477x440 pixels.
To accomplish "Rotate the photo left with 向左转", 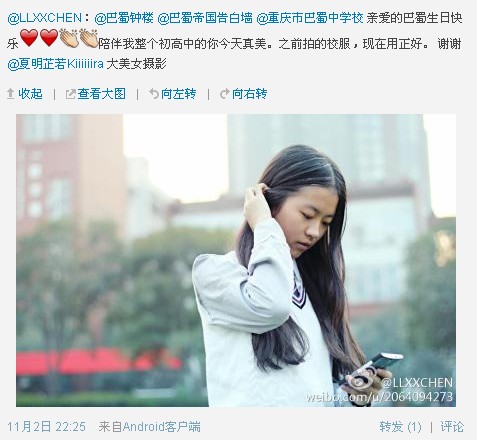I will pos(179,94).
